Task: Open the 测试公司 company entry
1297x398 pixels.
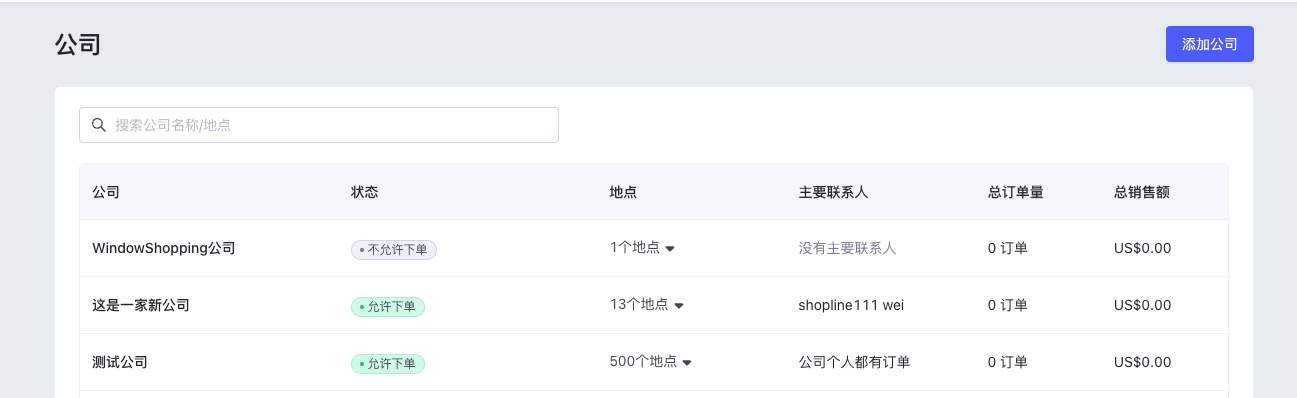Action: point(120,362)
